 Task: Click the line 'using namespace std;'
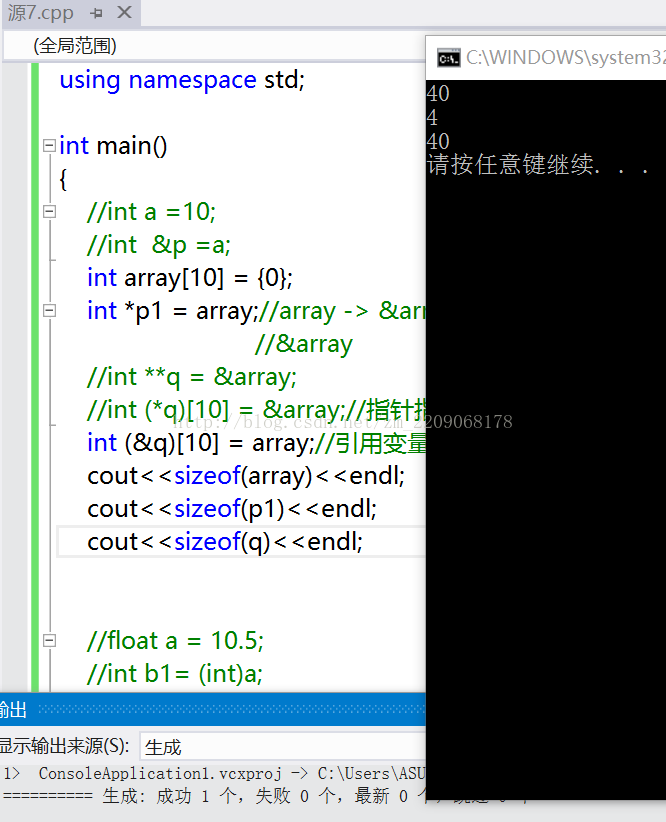pyautogui.click(x=182, y=80)
